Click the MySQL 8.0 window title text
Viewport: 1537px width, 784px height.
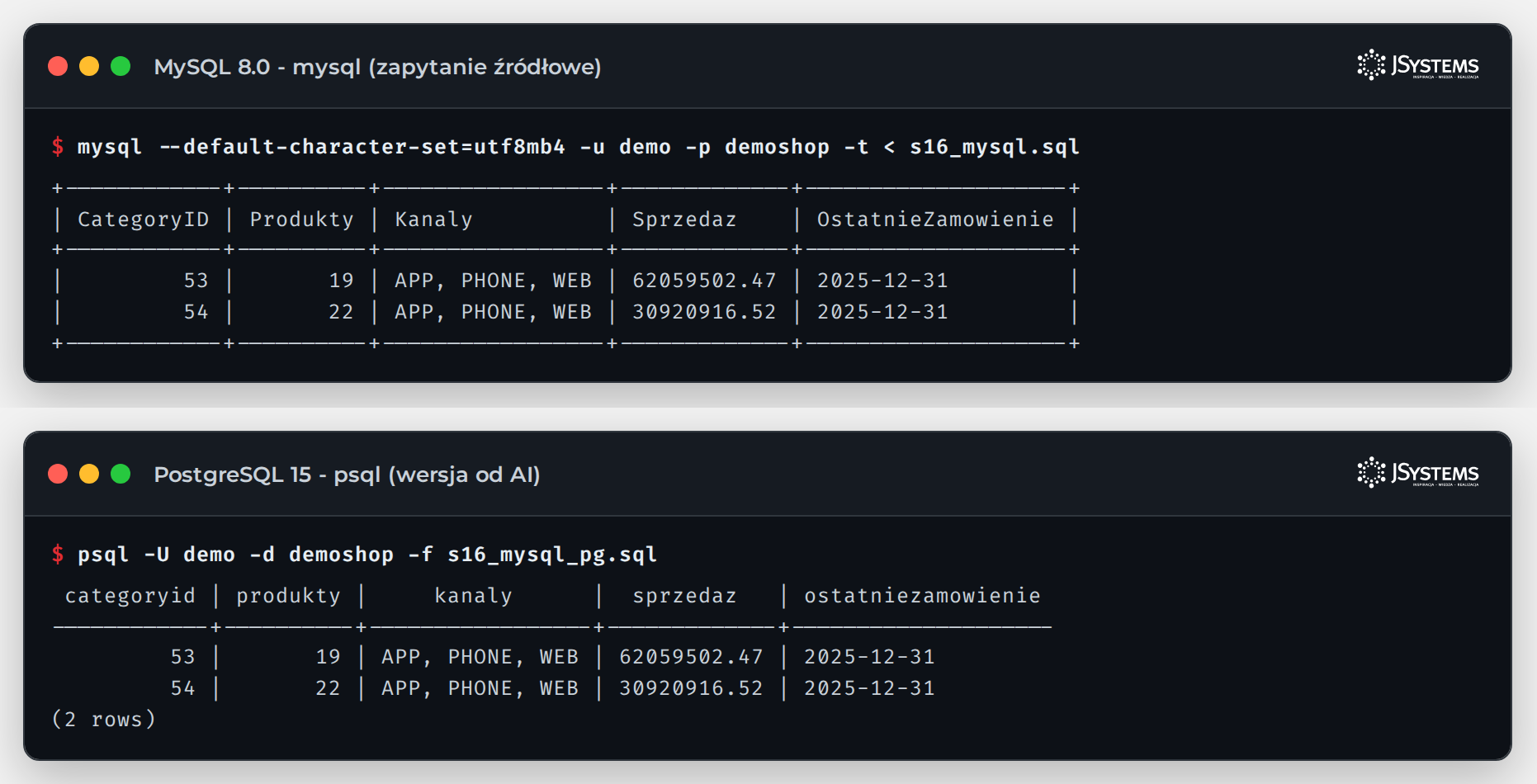(x=377, y=67)
